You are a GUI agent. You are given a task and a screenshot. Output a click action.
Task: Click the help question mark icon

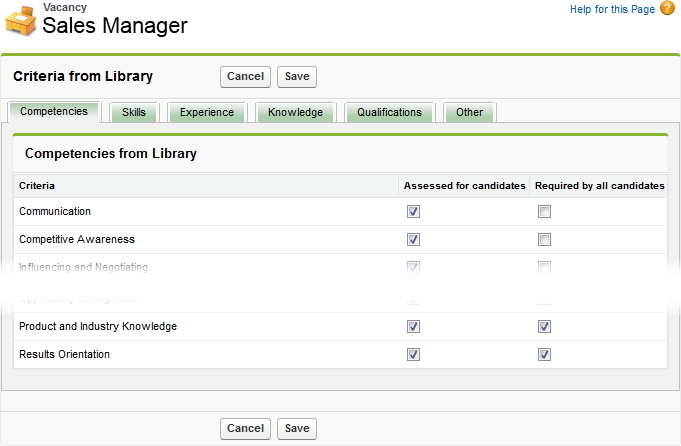click(667, 9)
